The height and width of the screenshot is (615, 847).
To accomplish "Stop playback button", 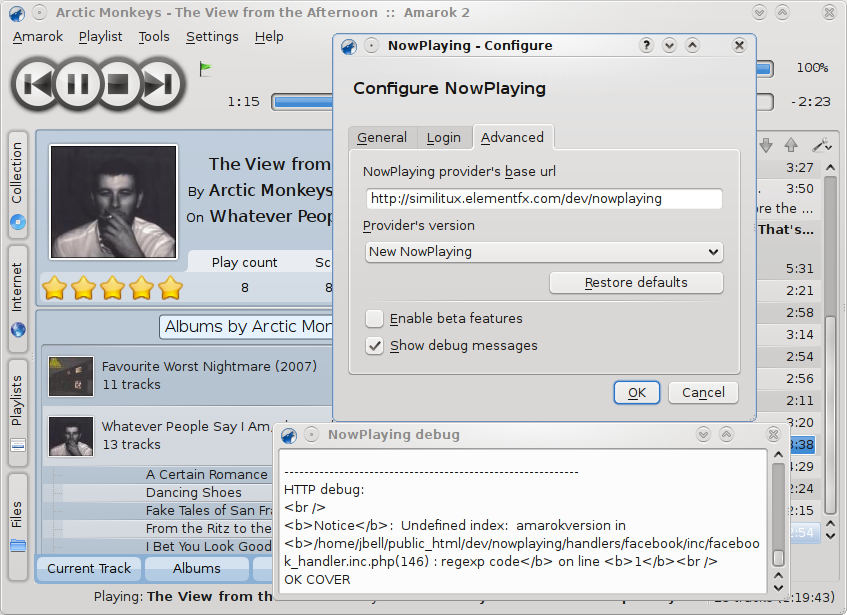I will [118, 84].
